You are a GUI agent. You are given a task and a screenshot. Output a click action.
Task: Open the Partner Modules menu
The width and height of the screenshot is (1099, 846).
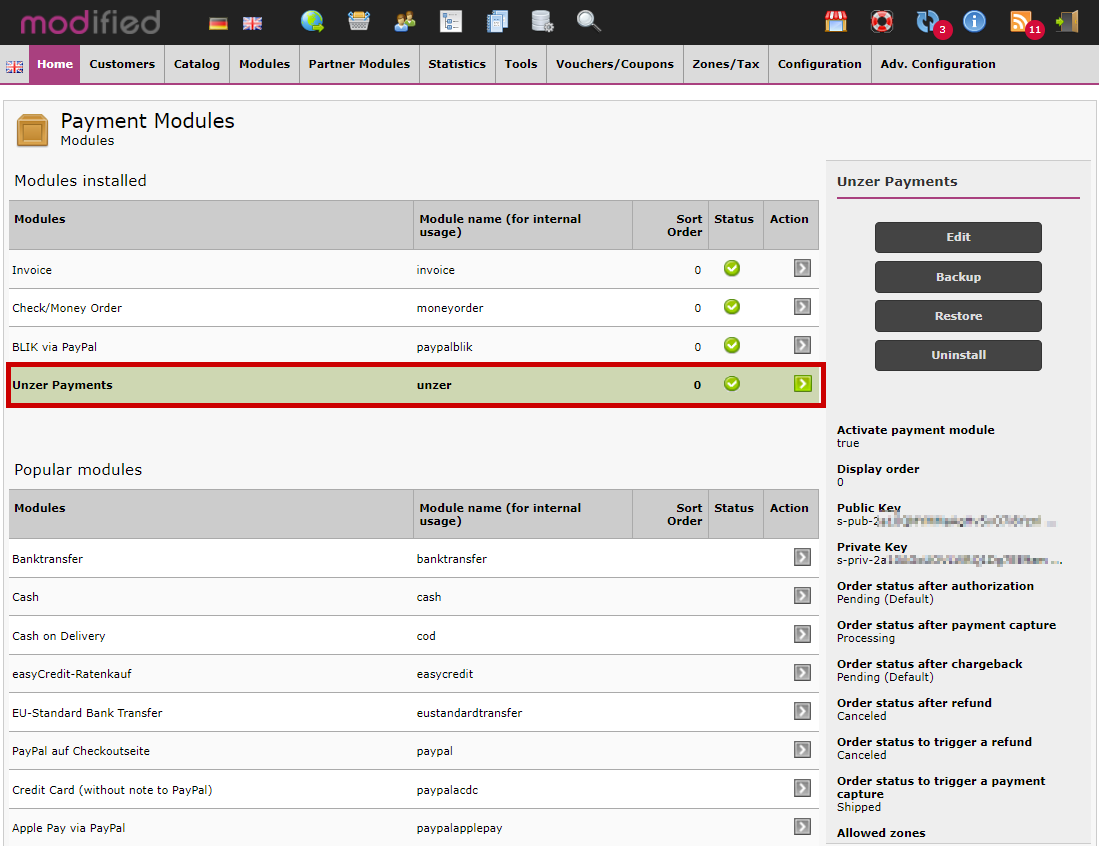point(360,64)
